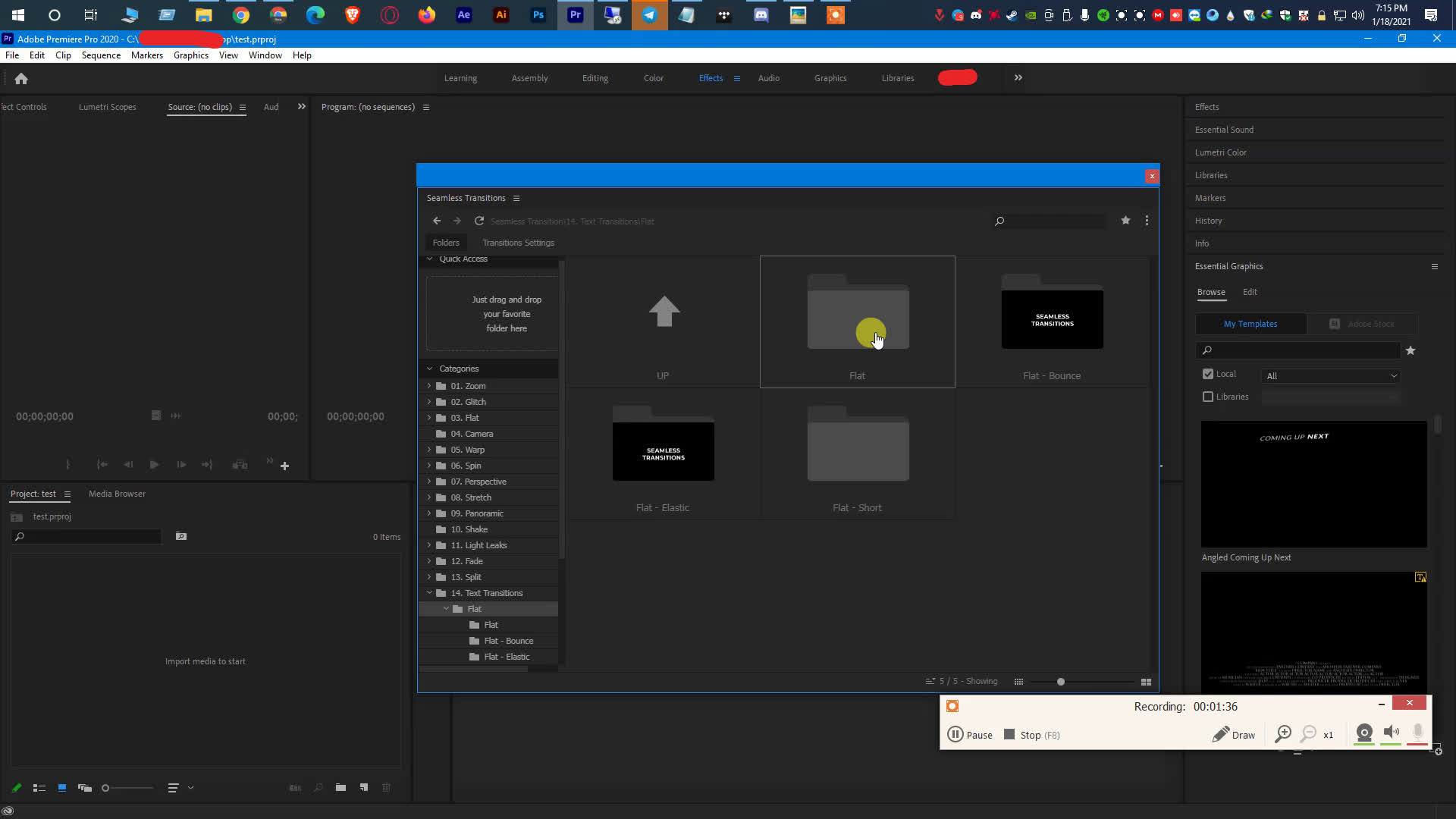Image resolution: width=1456 pixels, height=819 pixels.
Task: Switch to Transitions Settings tab
Action: 518,243
